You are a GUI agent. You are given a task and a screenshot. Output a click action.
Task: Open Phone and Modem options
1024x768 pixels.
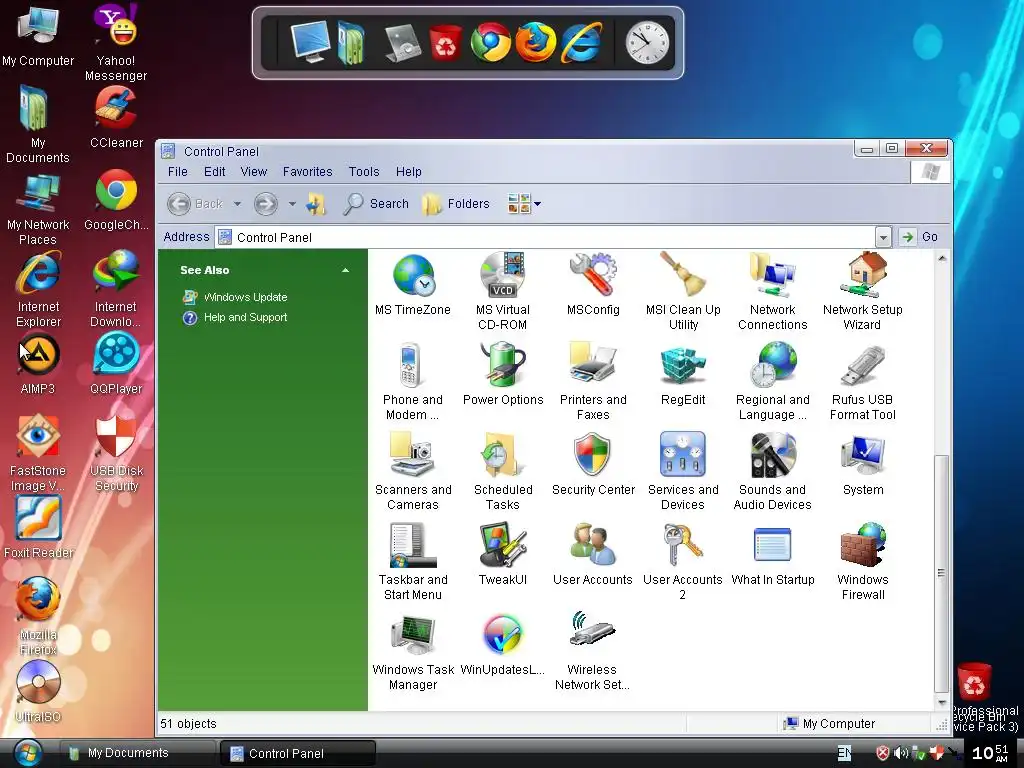[x=413, y=381]
